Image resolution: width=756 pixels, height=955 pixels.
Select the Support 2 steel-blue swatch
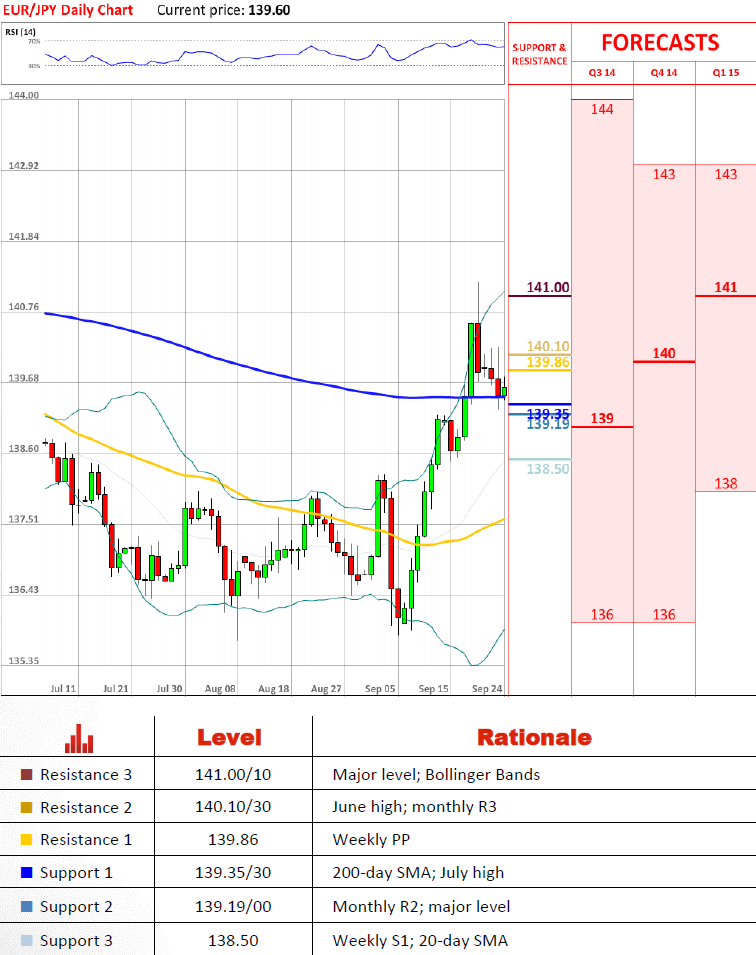(26, 906)
